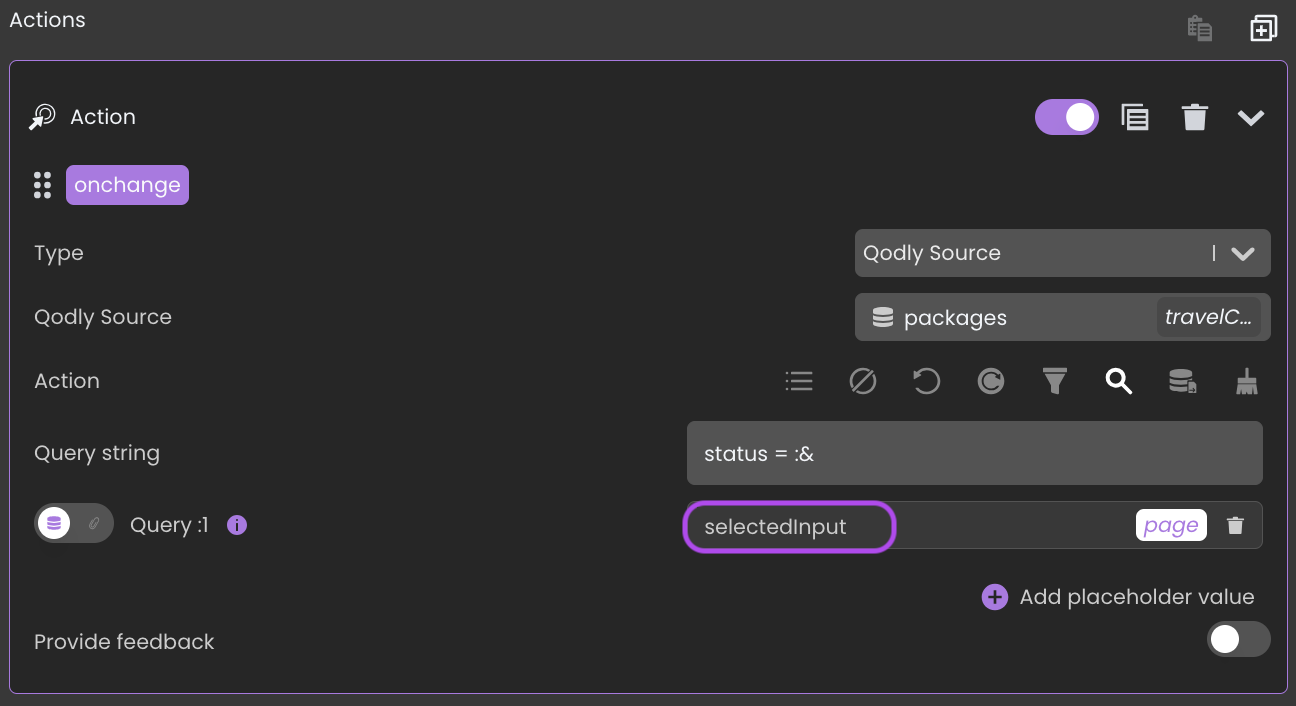Viewport: 1296px width, 706px height.
Task: Click the info icon next to Query :1
Action: point(237,525)
